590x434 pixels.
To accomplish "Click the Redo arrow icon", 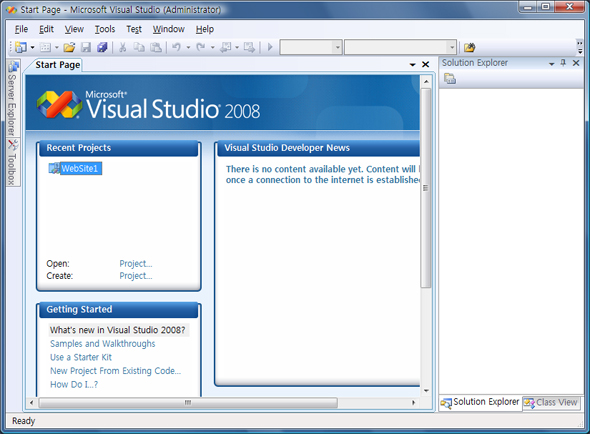I will coord(201,47).
